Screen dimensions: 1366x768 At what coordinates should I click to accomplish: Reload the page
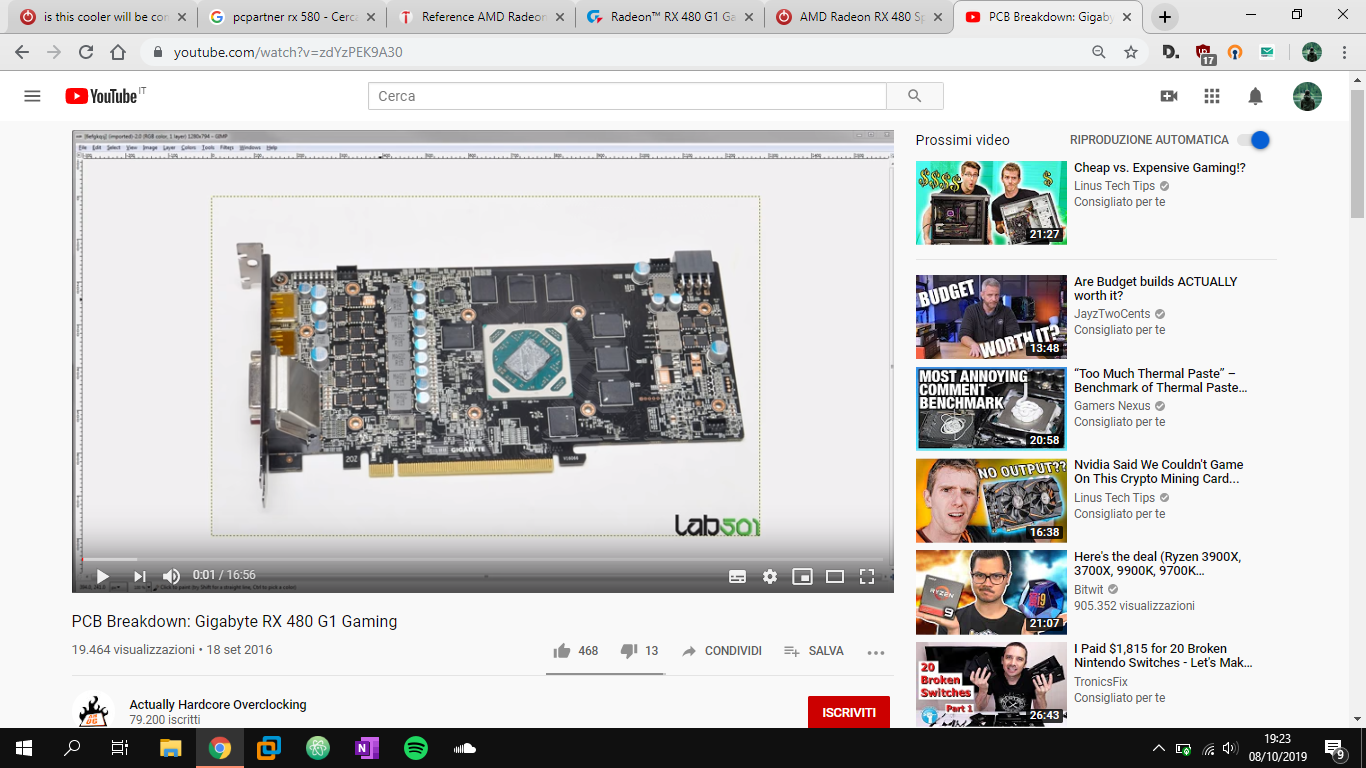[x=86, y=52]
